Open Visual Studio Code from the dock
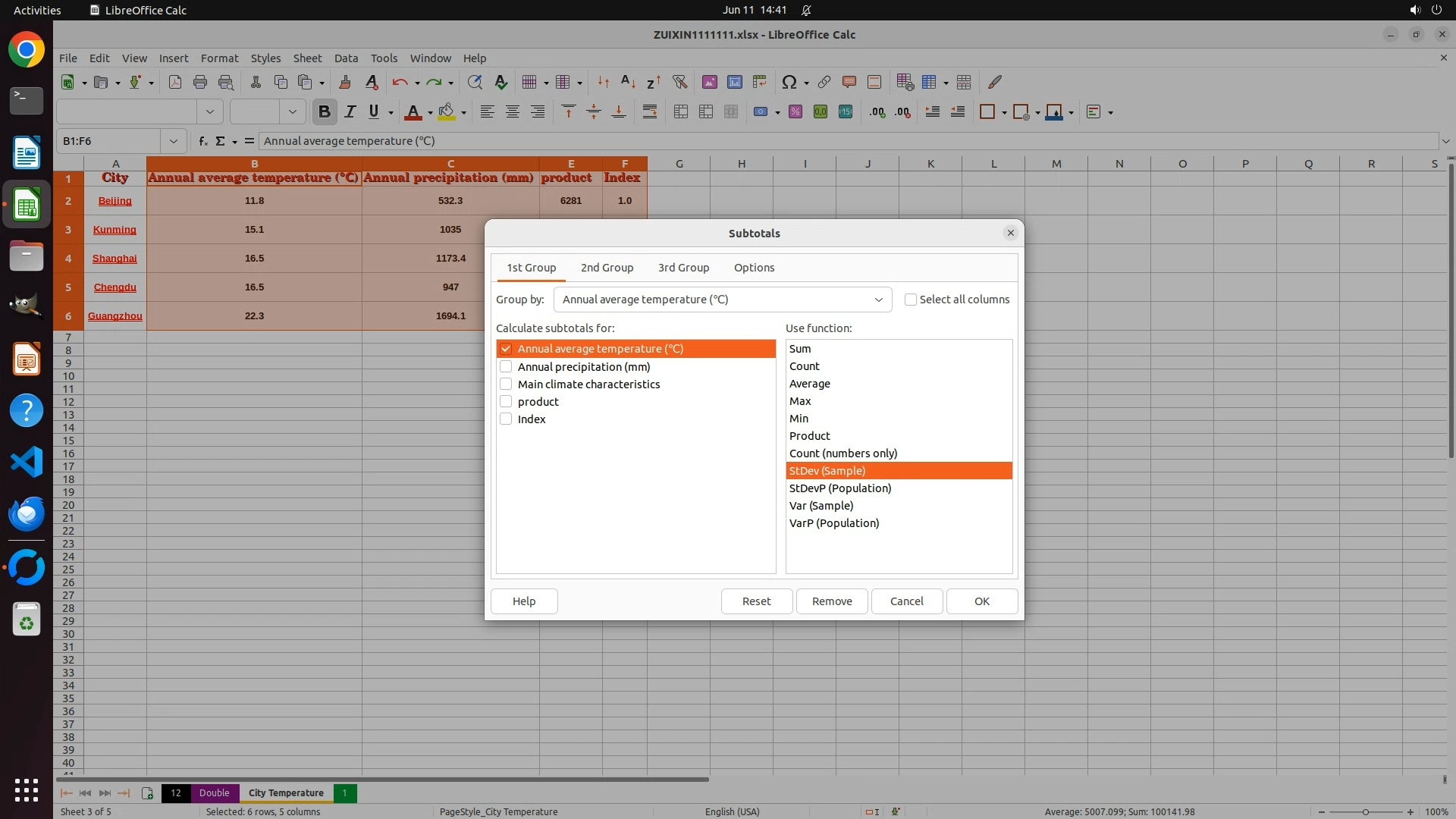Screen dimensions: 1456x819 (x=27, y=462)
